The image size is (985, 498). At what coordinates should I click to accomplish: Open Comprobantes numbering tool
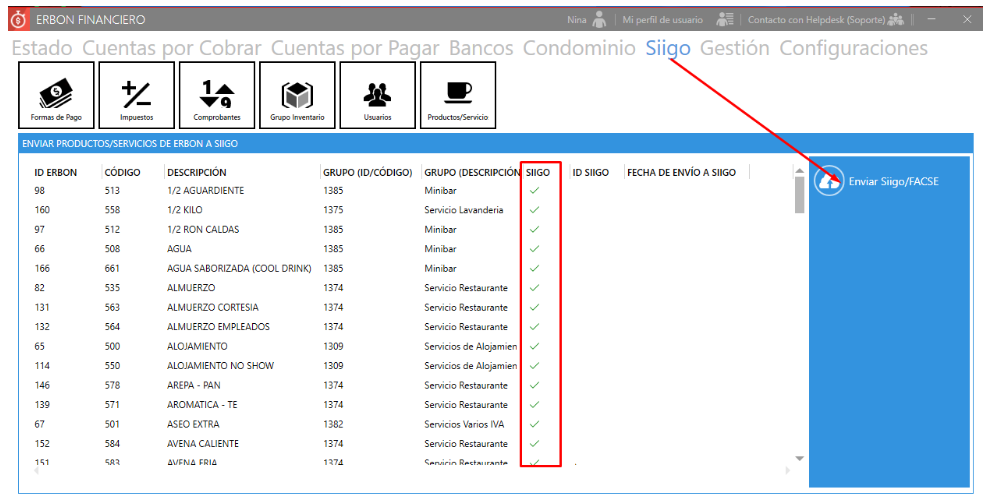[216, 95]
